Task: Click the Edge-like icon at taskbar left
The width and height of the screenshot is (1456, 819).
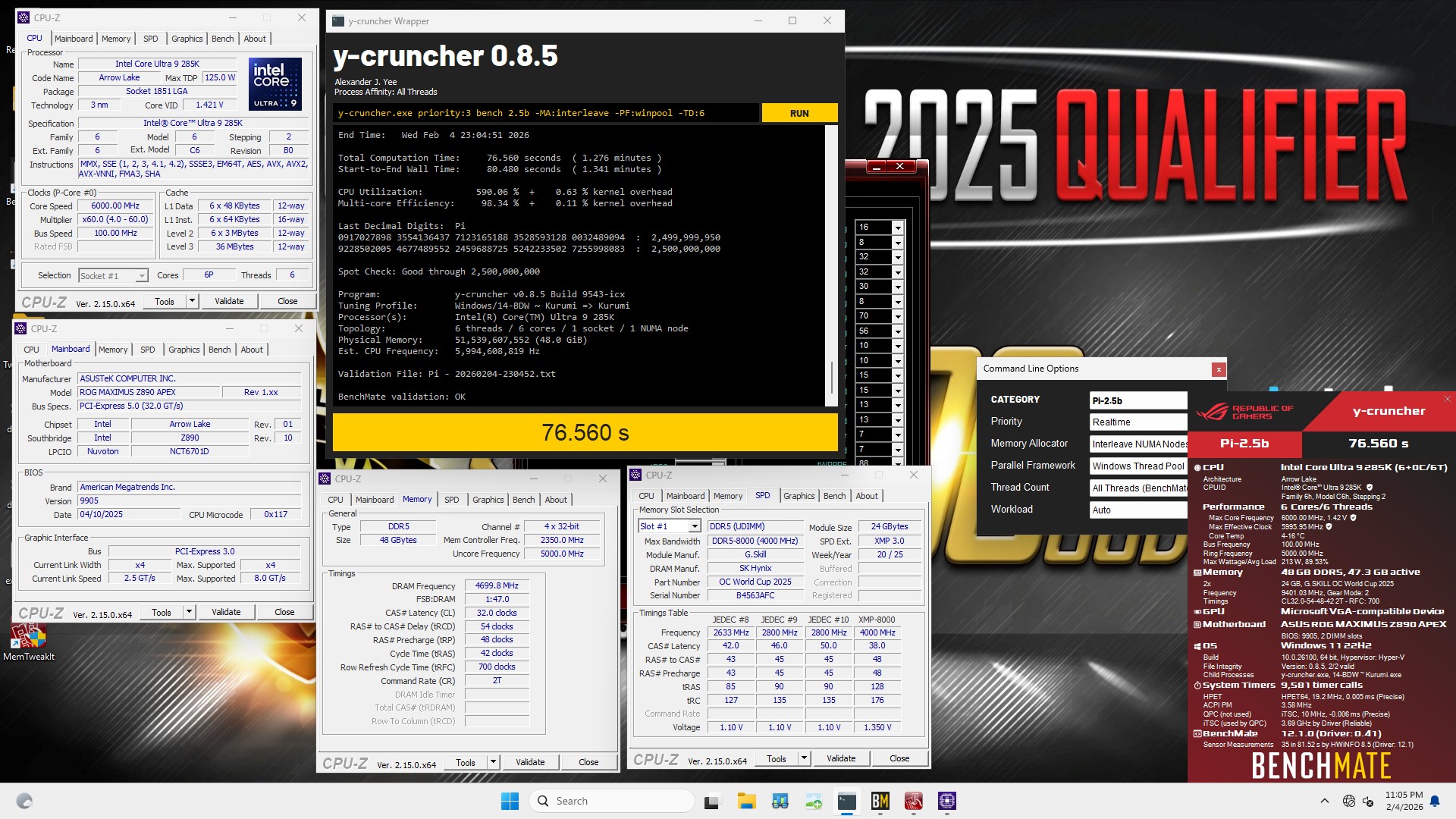Action: click(x=24, y=801)
